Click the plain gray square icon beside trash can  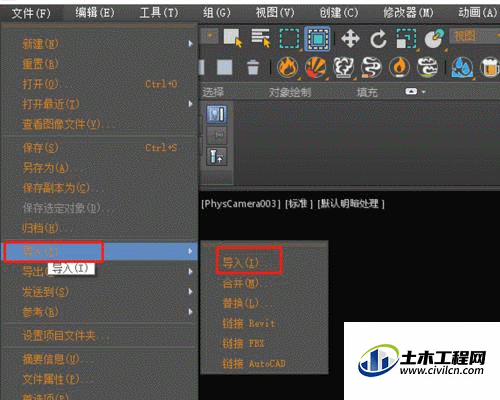tap(225, 67)
